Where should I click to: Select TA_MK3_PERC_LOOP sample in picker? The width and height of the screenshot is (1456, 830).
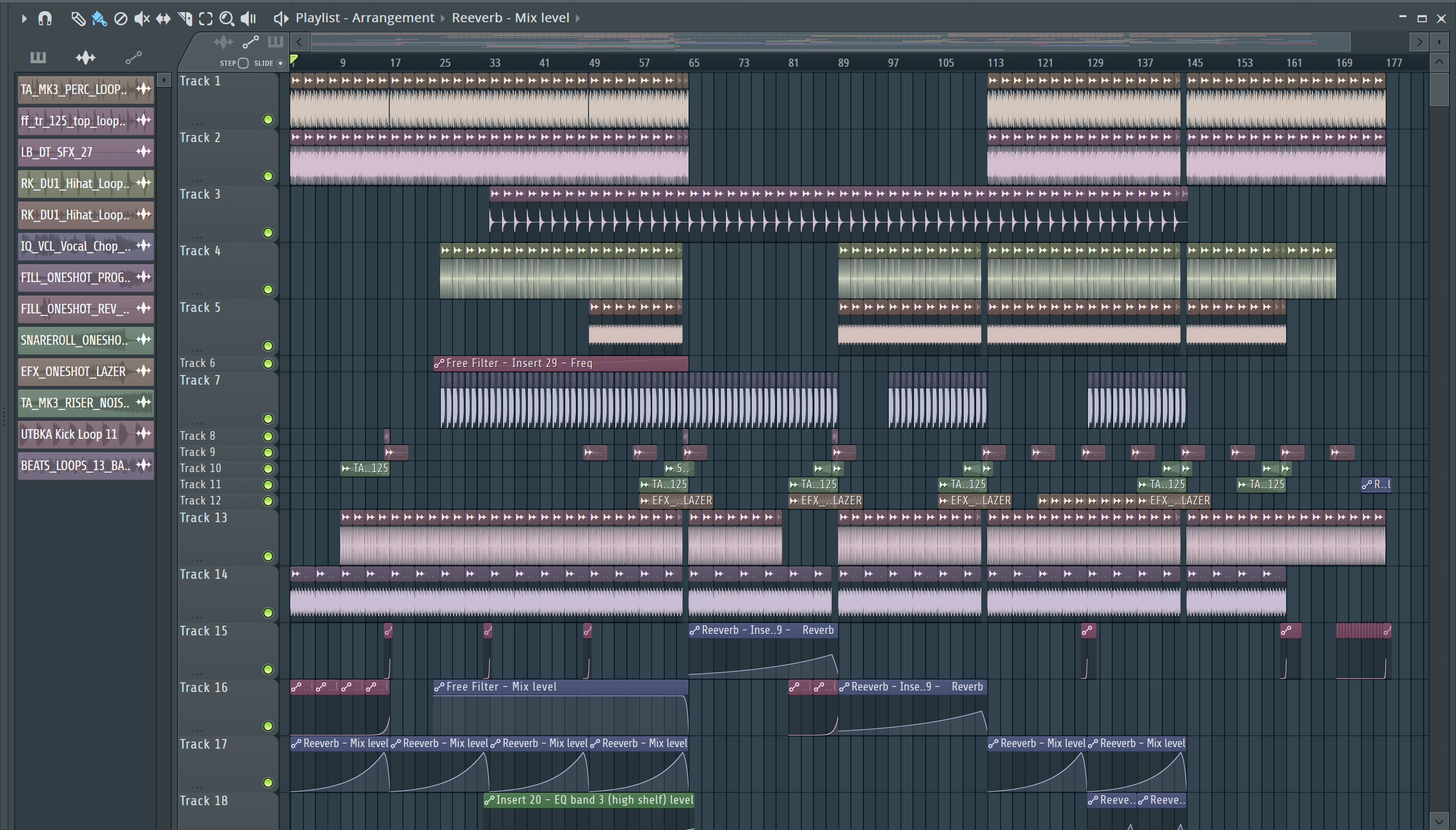(85, 89)
